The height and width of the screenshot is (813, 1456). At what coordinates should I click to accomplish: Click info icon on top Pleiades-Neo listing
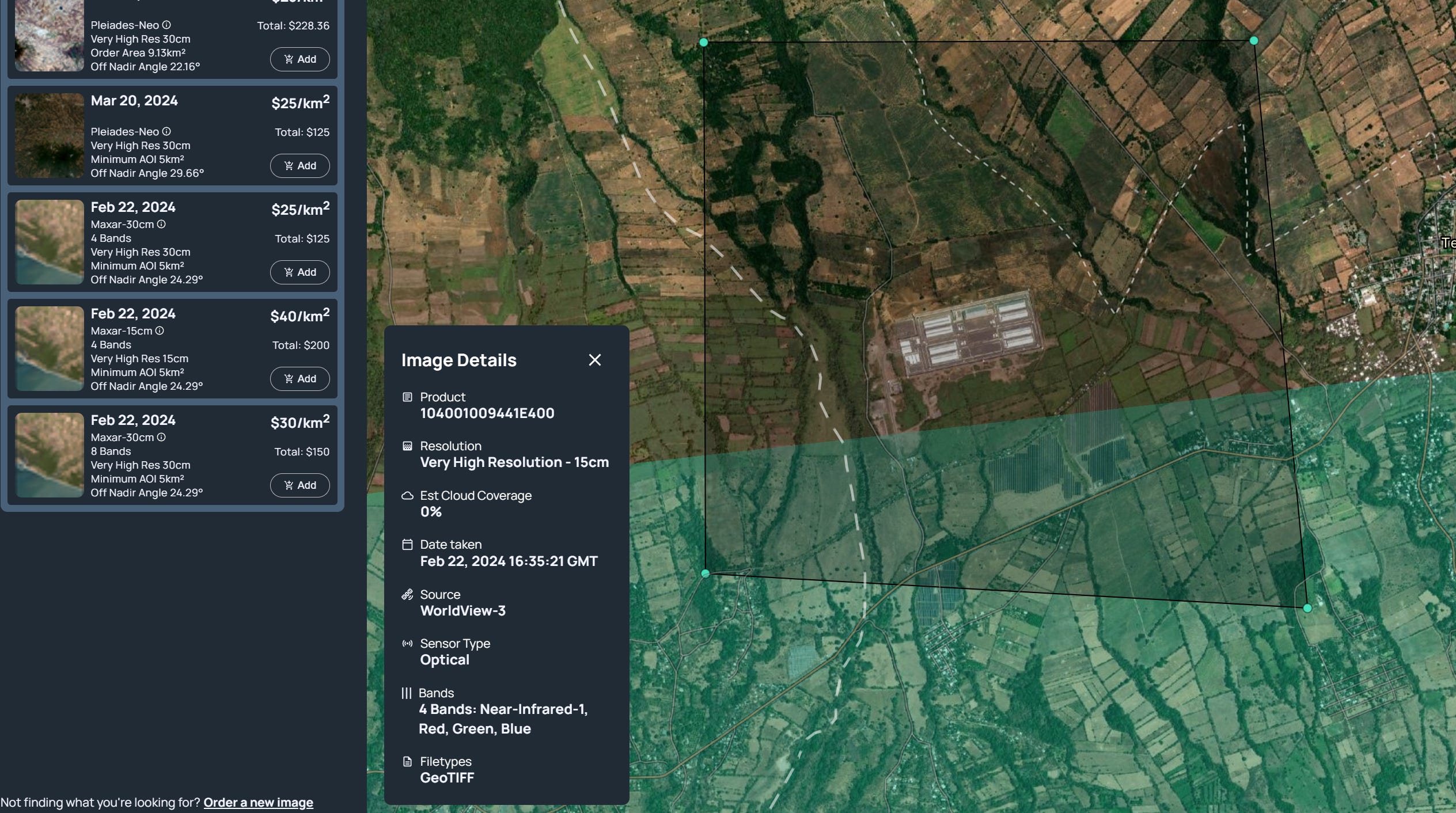pyautogui.click(x=166, y=25)
